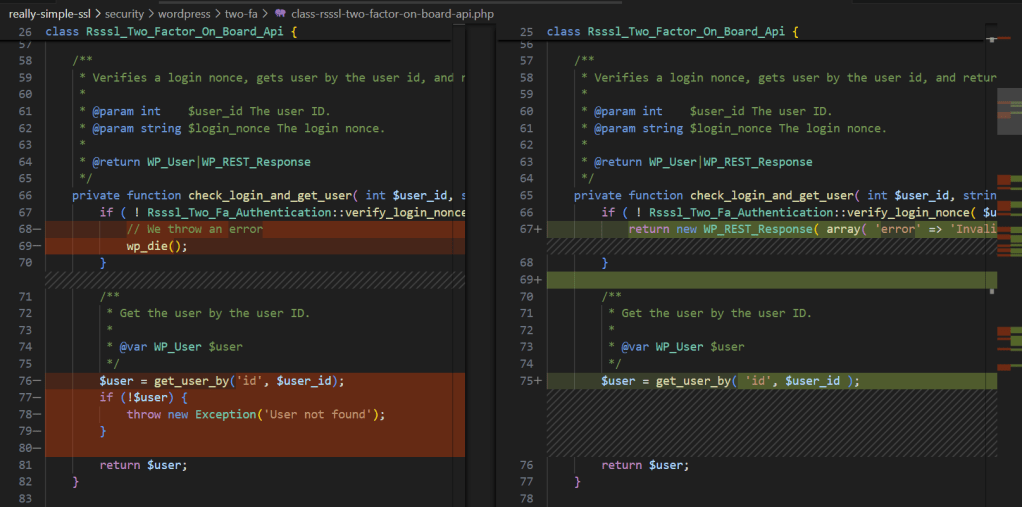Select the two-fa breadcrumb folder
This screenshot has width=1022, height=507.
coord(241,15)
